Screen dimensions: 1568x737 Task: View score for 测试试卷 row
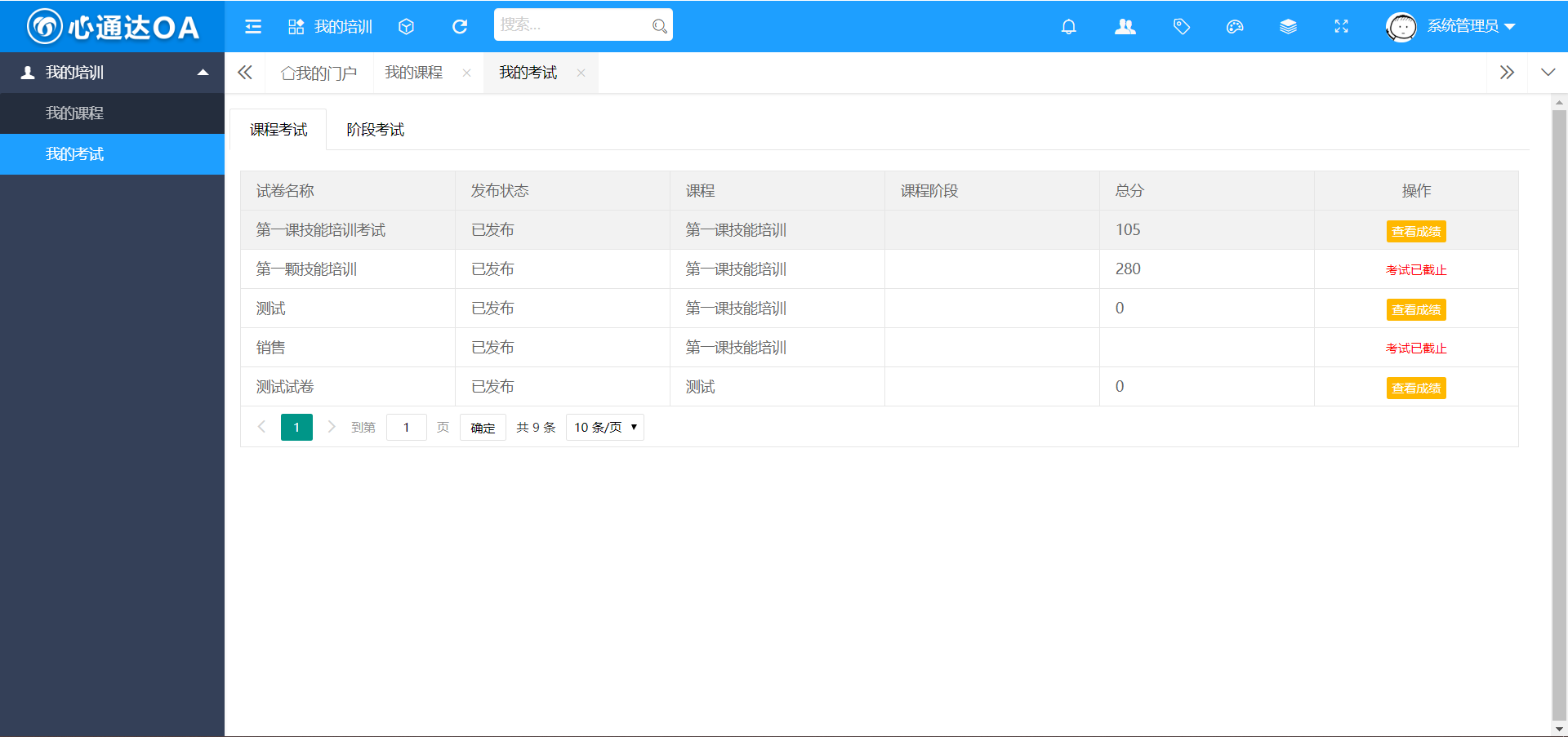point(1416,388)
